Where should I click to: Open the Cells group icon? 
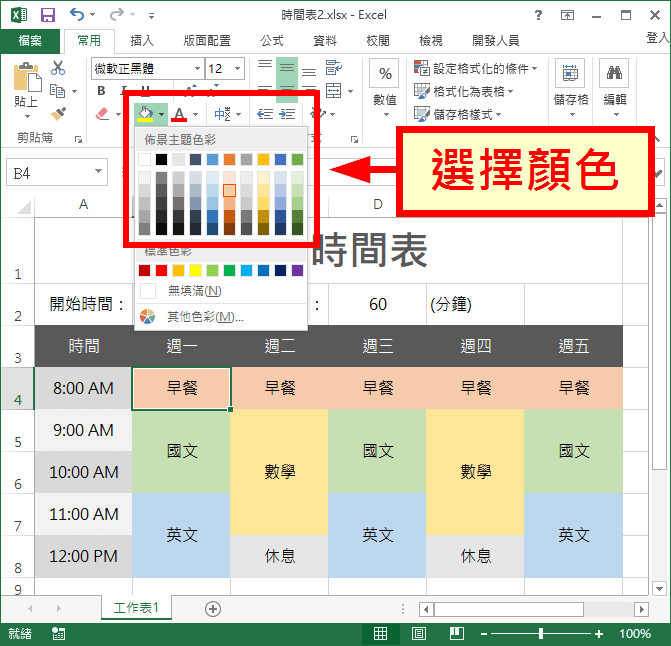coord(570,73)
